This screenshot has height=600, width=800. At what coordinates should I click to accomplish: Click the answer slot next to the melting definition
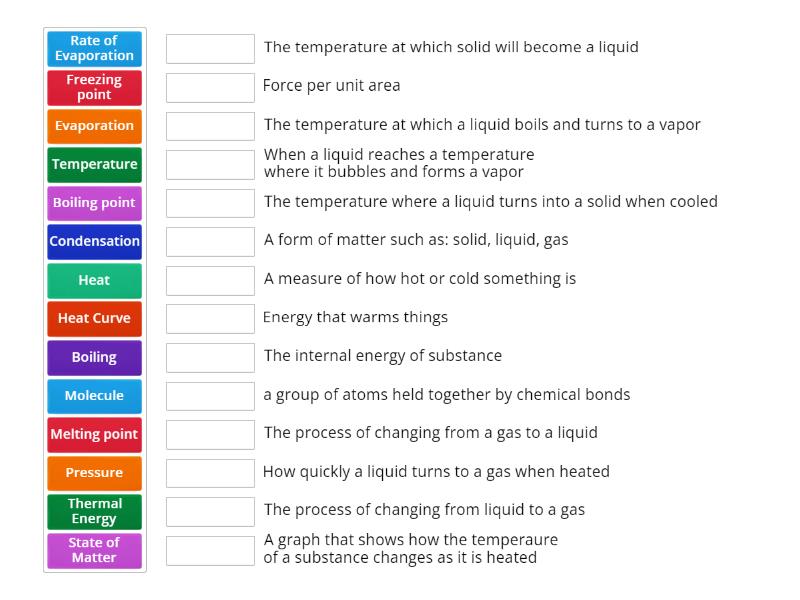click(x=210, y=48)
